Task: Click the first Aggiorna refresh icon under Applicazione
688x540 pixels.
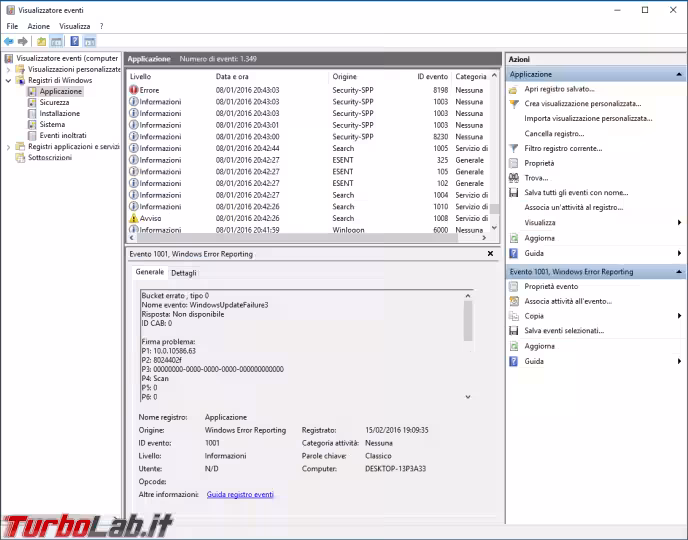Action: coord(513,238)
